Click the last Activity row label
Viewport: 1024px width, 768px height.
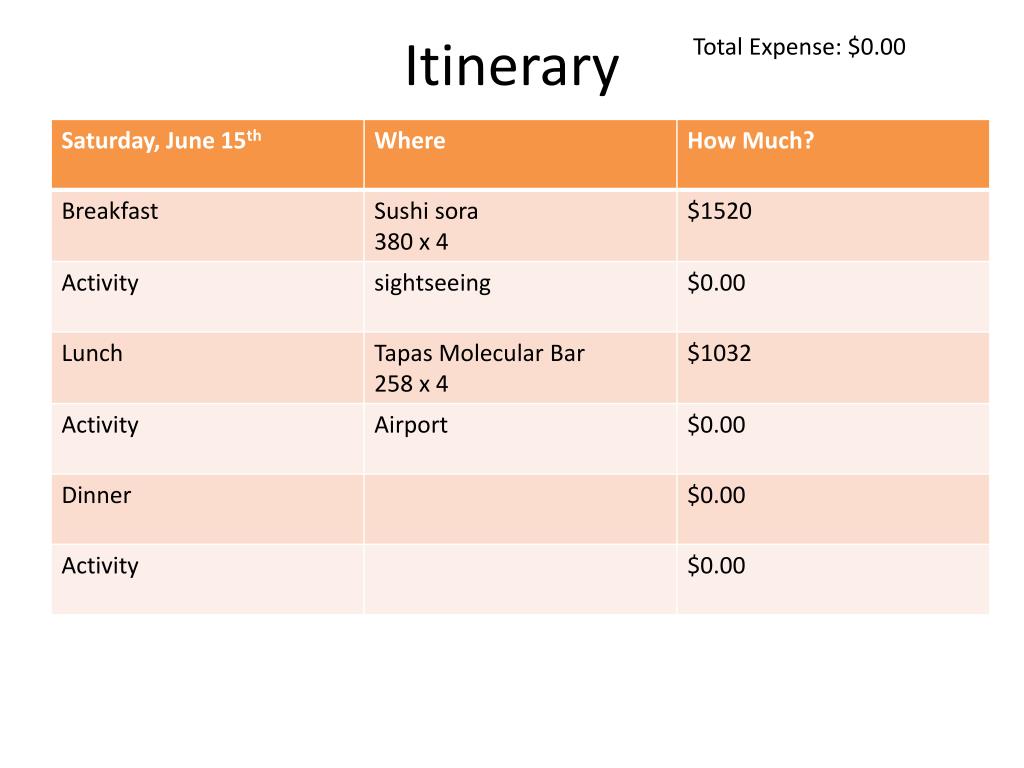click(208, 580)
